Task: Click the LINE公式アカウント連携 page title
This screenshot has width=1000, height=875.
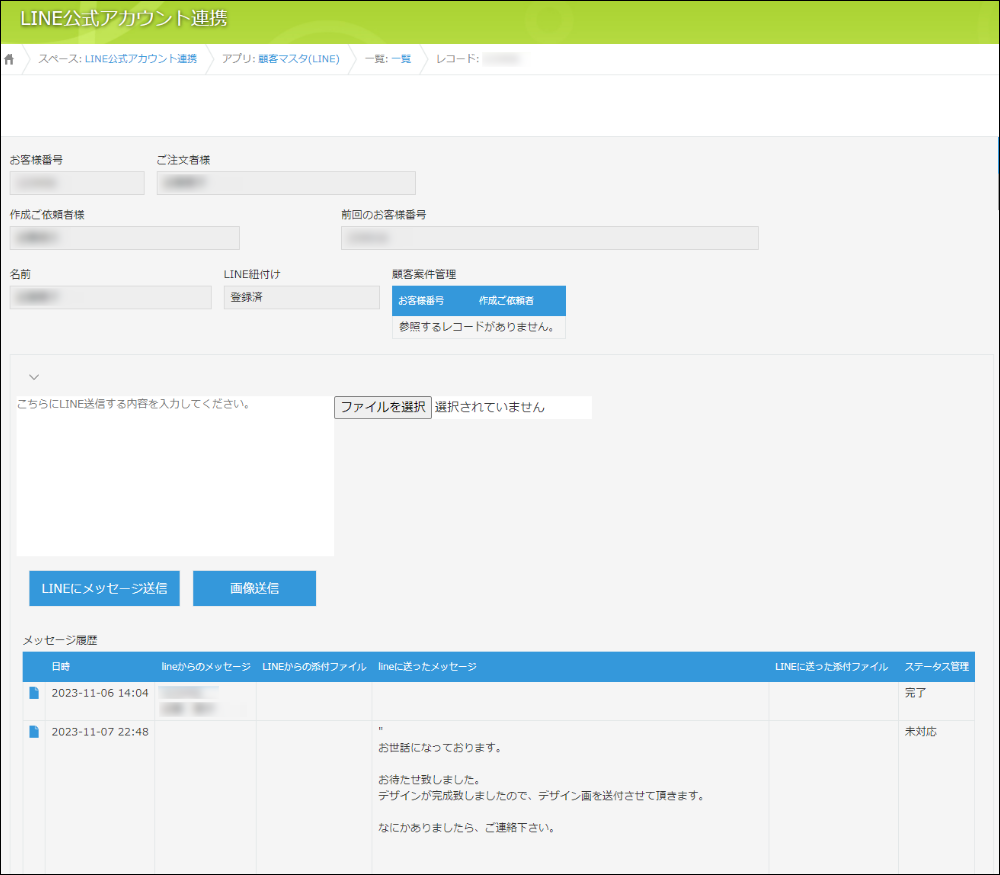Action: (x=124, y=18)
